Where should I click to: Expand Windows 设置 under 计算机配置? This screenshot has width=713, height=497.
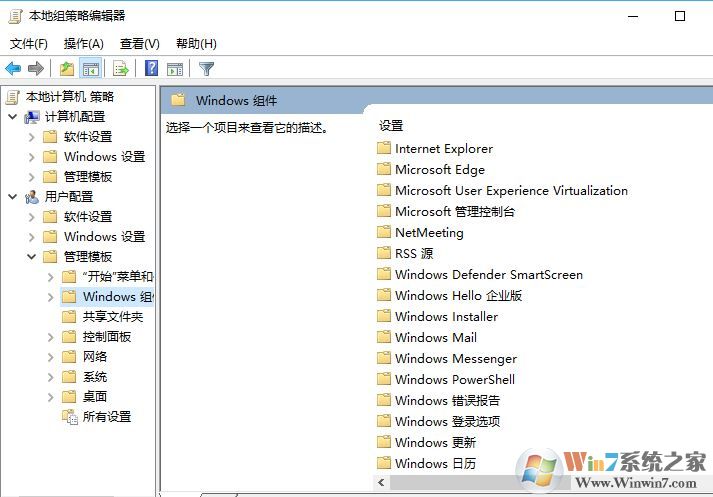pyautogui.click(x=31, y=157)
